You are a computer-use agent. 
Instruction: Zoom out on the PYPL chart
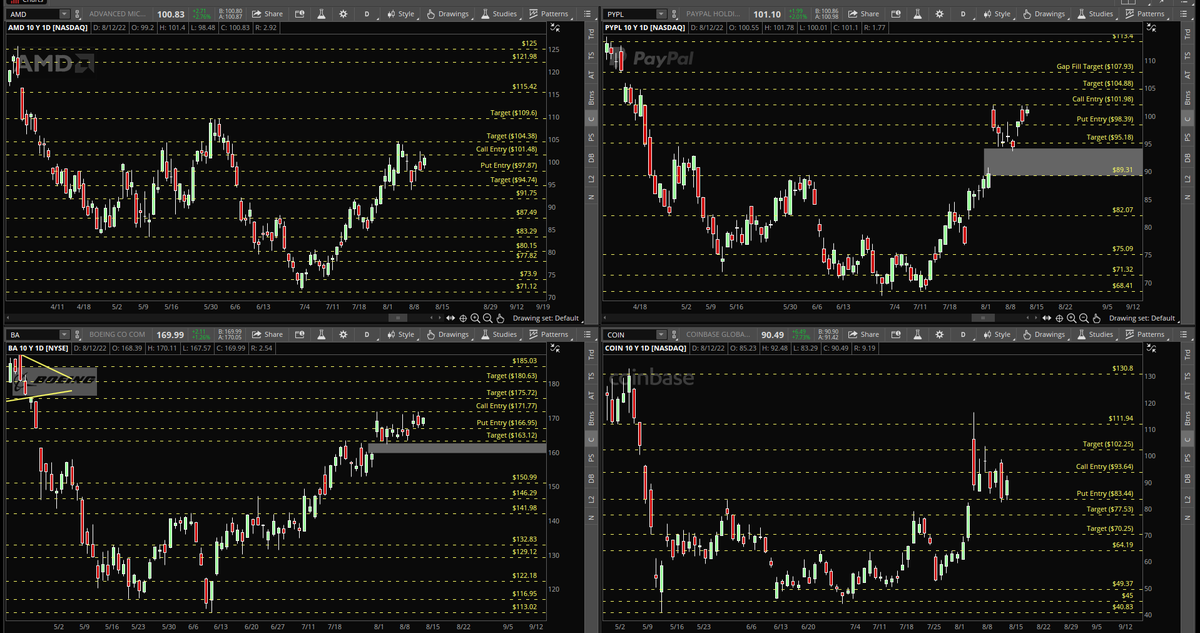1084,318
